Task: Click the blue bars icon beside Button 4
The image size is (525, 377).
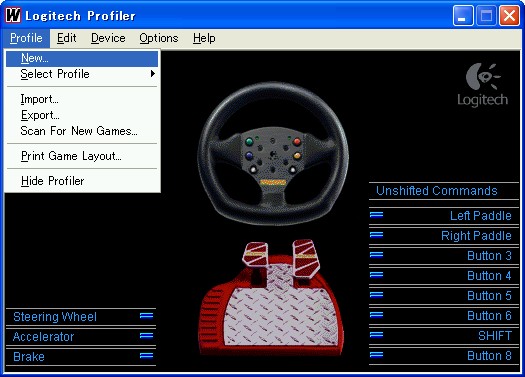Action: click(x=376, y=275)
